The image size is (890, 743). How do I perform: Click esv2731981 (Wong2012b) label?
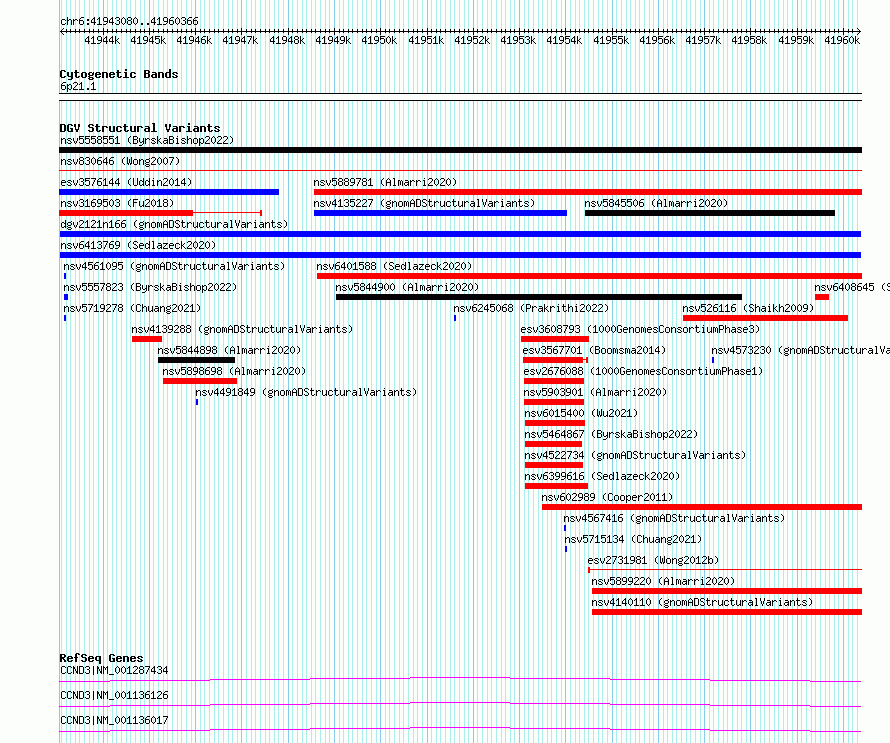(653, 560)
